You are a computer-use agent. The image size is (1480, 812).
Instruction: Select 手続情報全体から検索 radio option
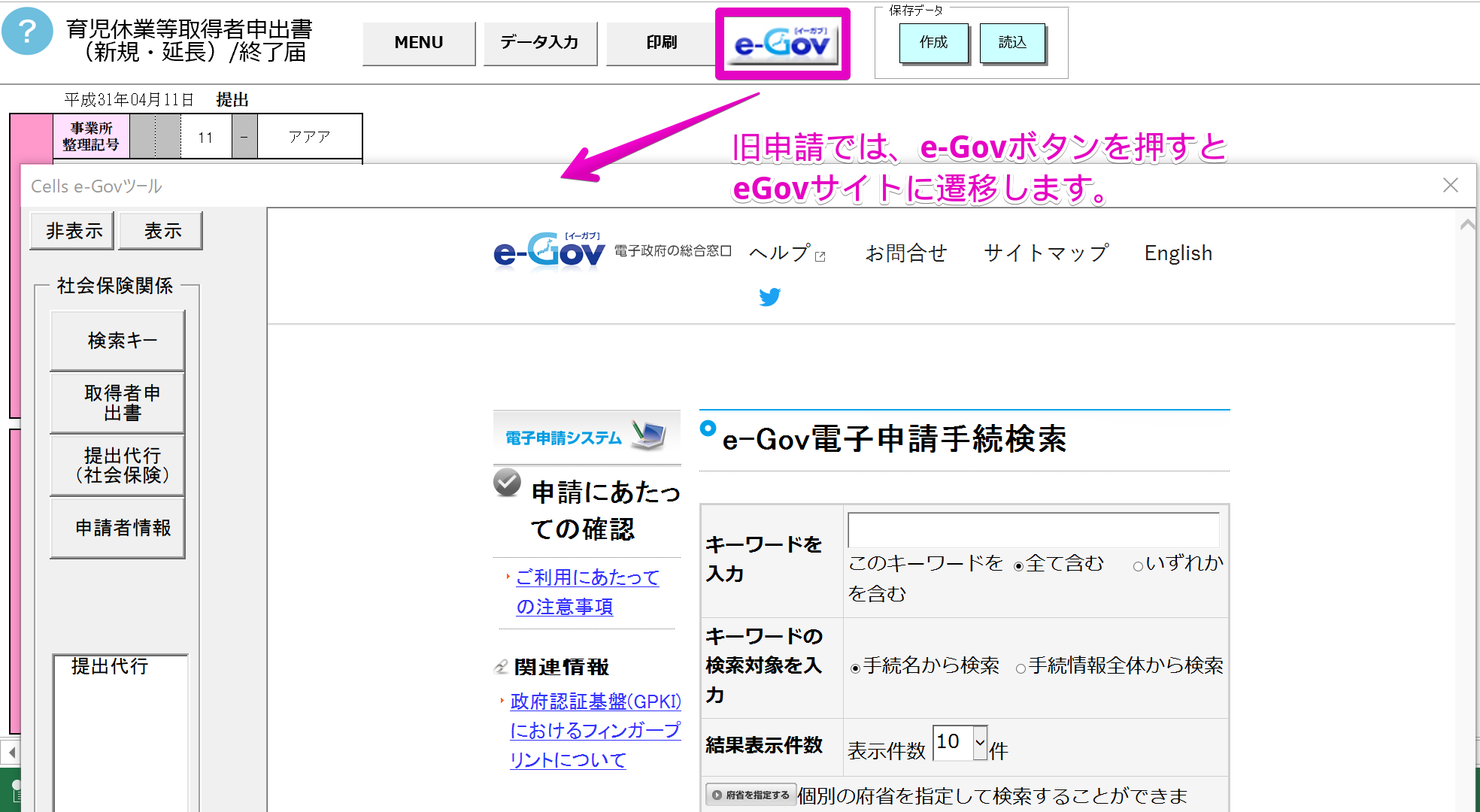pyautogui.click(x=1021, y=668)
